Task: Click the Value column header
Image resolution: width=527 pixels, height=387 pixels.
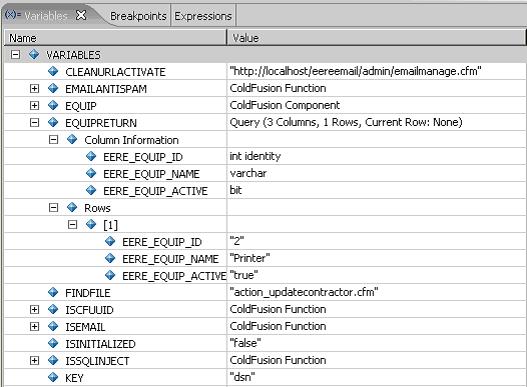Action: 376,38
